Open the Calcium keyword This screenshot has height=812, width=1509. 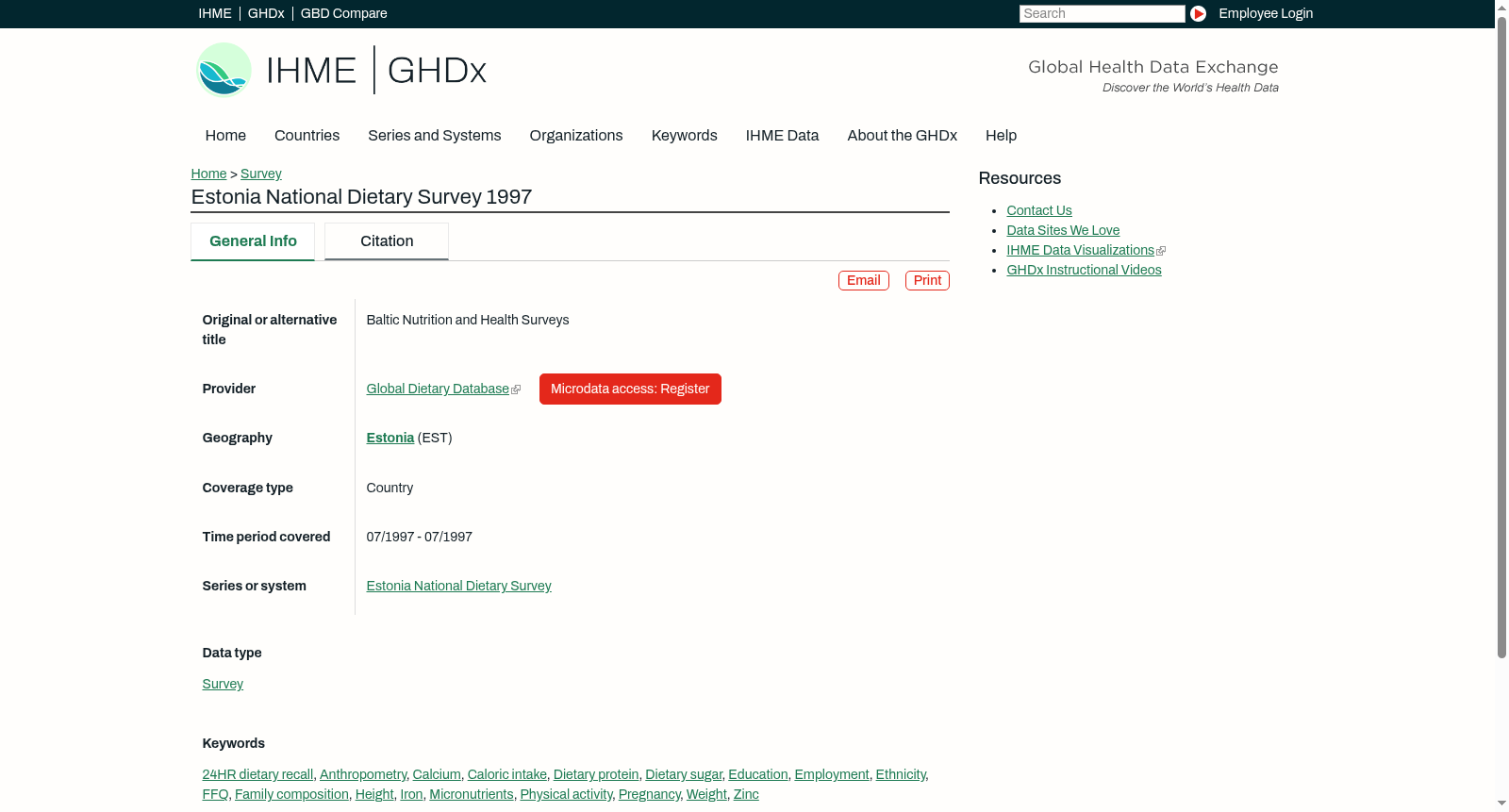coord(437,775)
